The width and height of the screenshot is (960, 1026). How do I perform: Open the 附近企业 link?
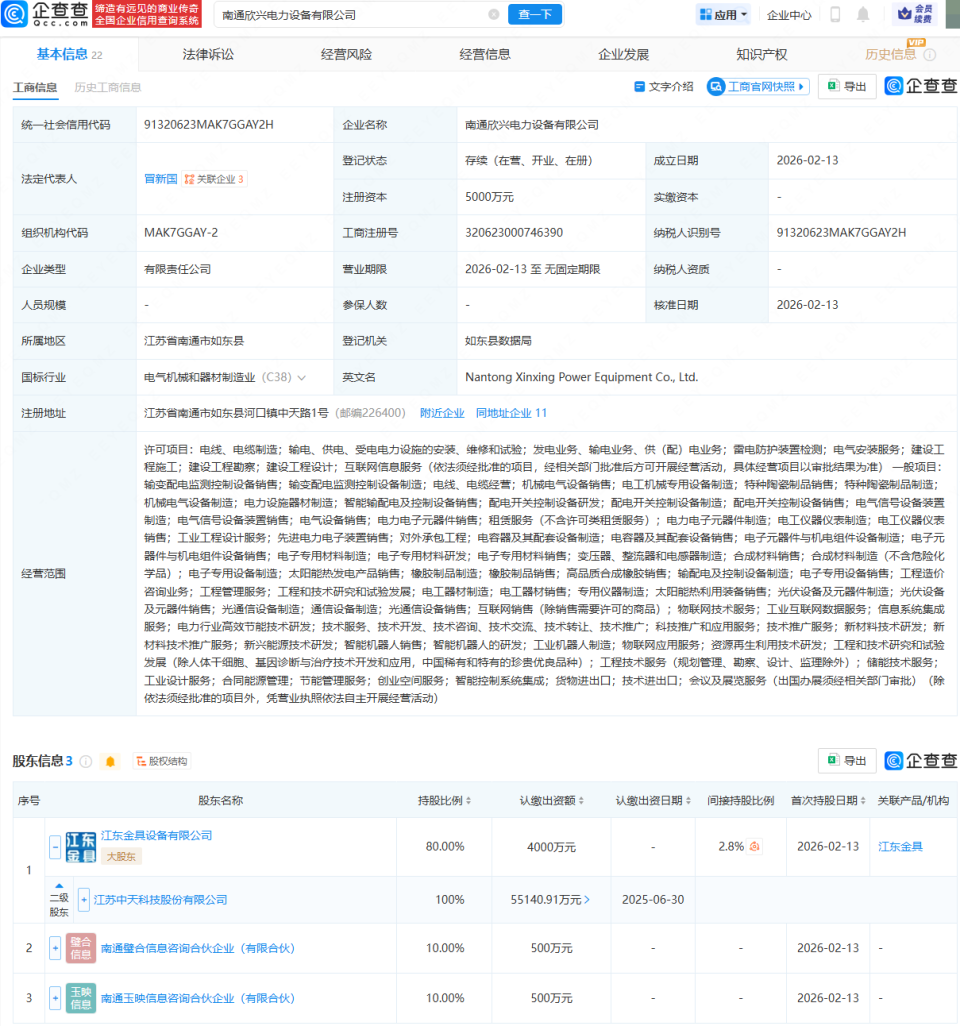(442, 412)
